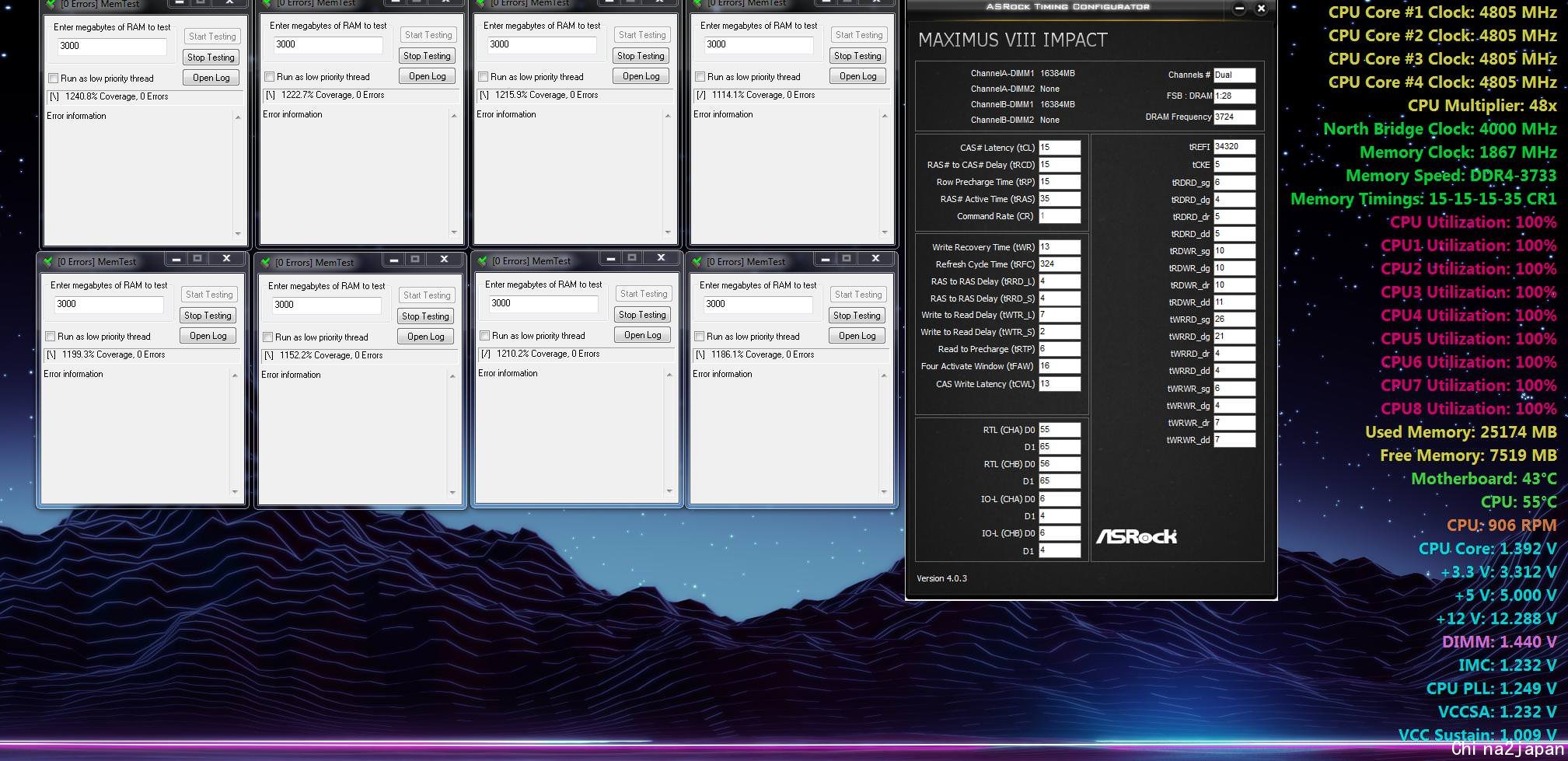Click RAM megabytes field in 1186.1% coverage MemTest
The height and width of the screenshot is (761, 1568).
[756, 304]
